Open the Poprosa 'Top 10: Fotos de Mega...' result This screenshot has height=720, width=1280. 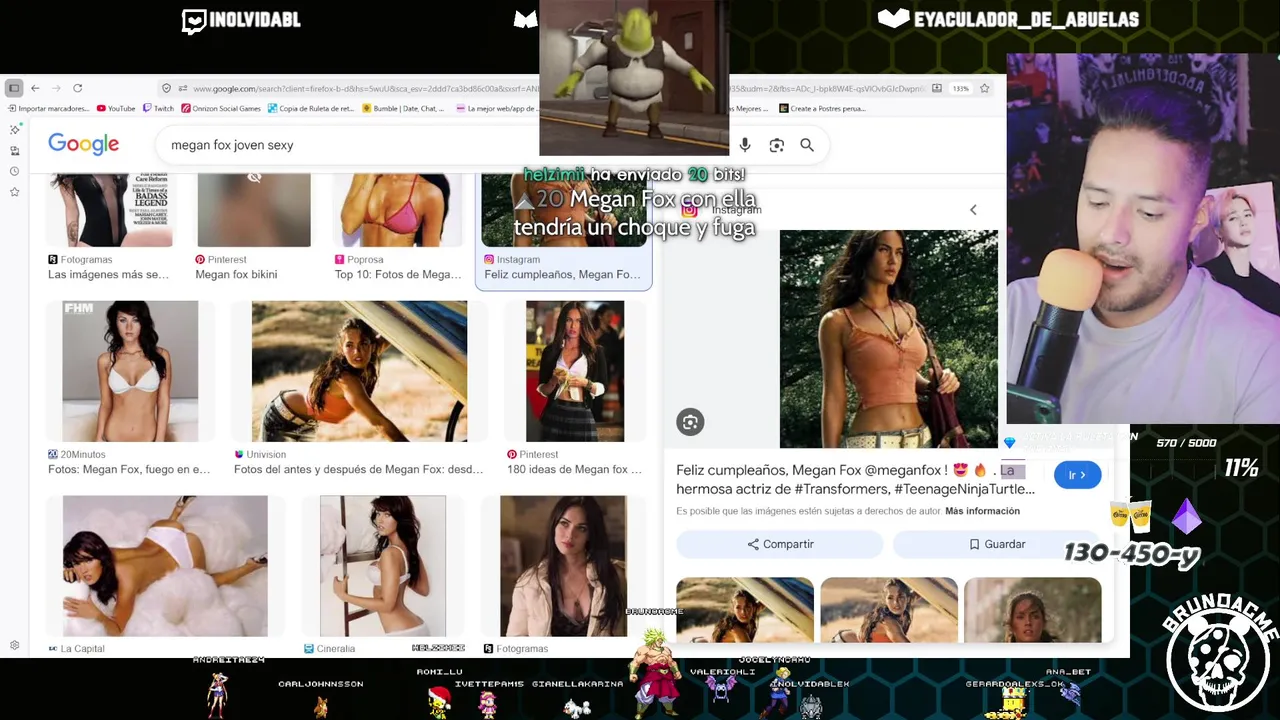(398, 274)
